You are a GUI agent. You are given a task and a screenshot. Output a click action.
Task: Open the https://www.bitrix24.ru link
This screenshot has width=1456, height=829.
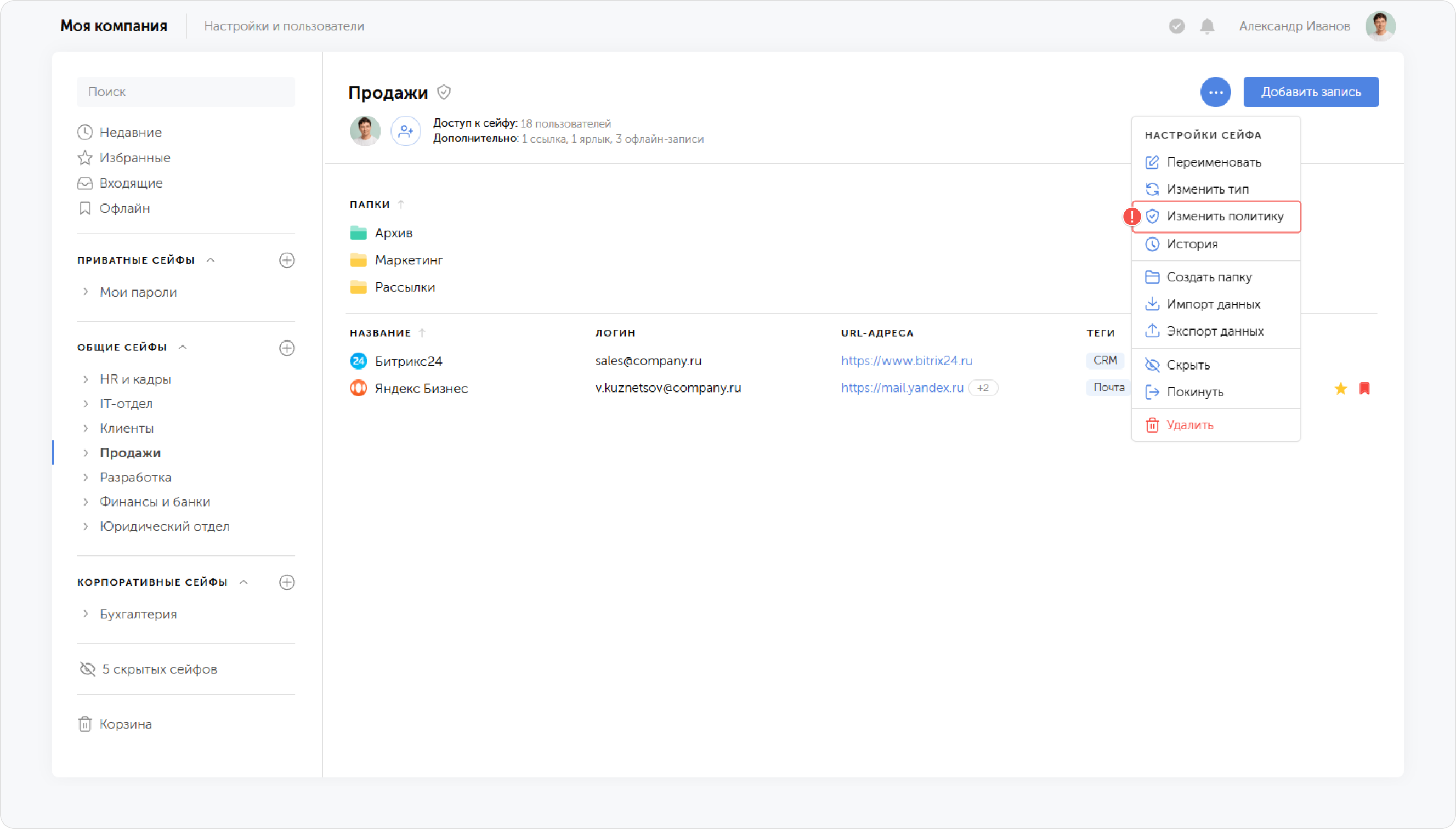click(907, 361)
